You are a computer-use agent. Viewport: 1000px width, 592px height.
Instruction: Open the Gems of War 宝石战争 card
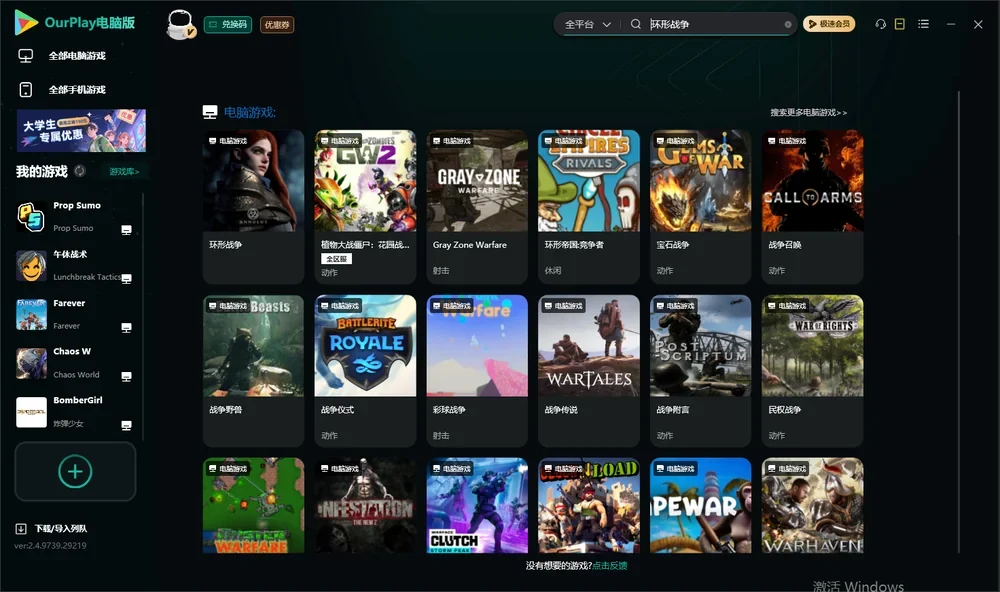click(700, 207)
